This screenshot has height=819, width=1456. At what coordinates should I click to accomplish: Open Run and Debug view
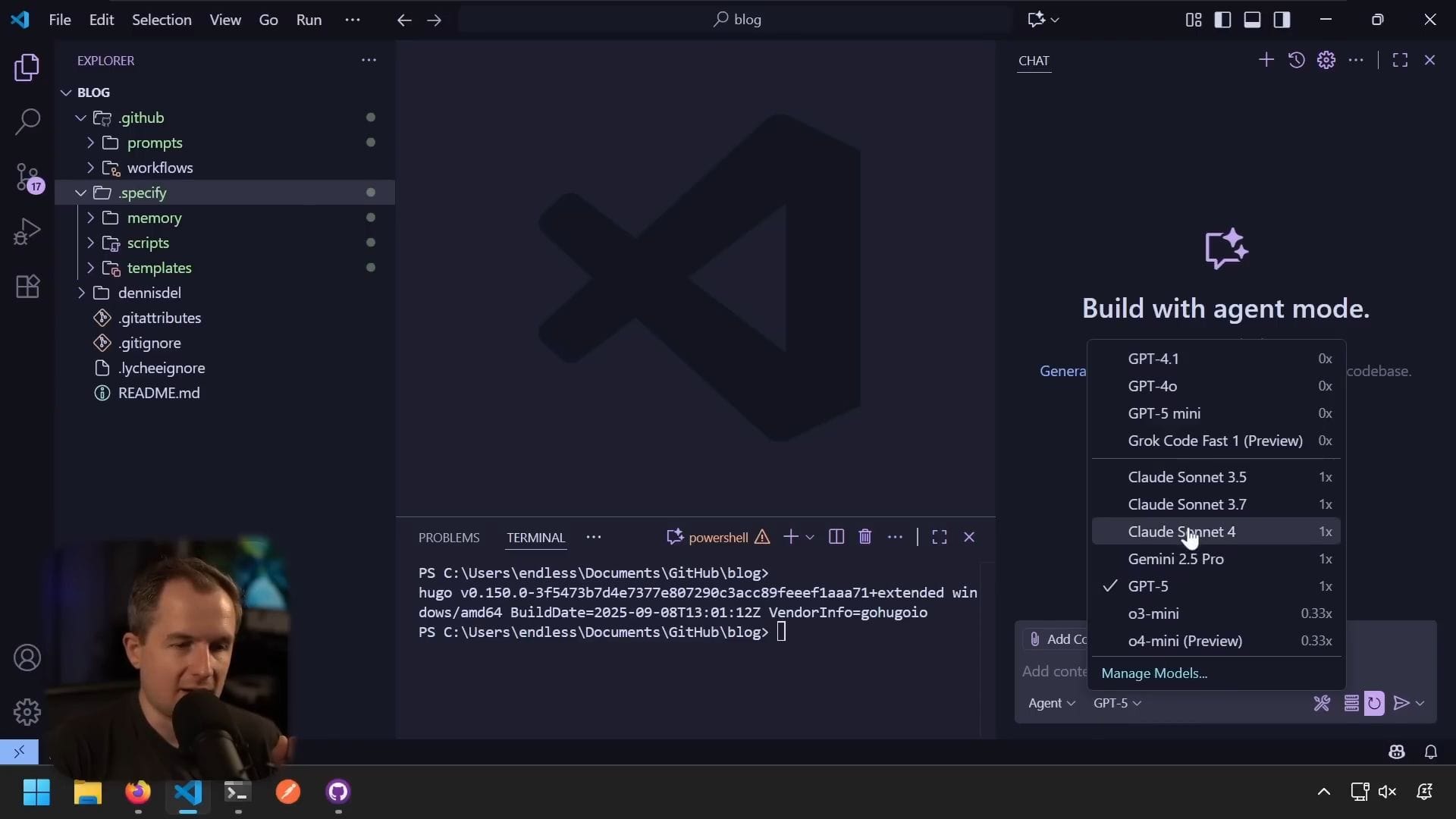pyautogui.click(x=27, y=231)
